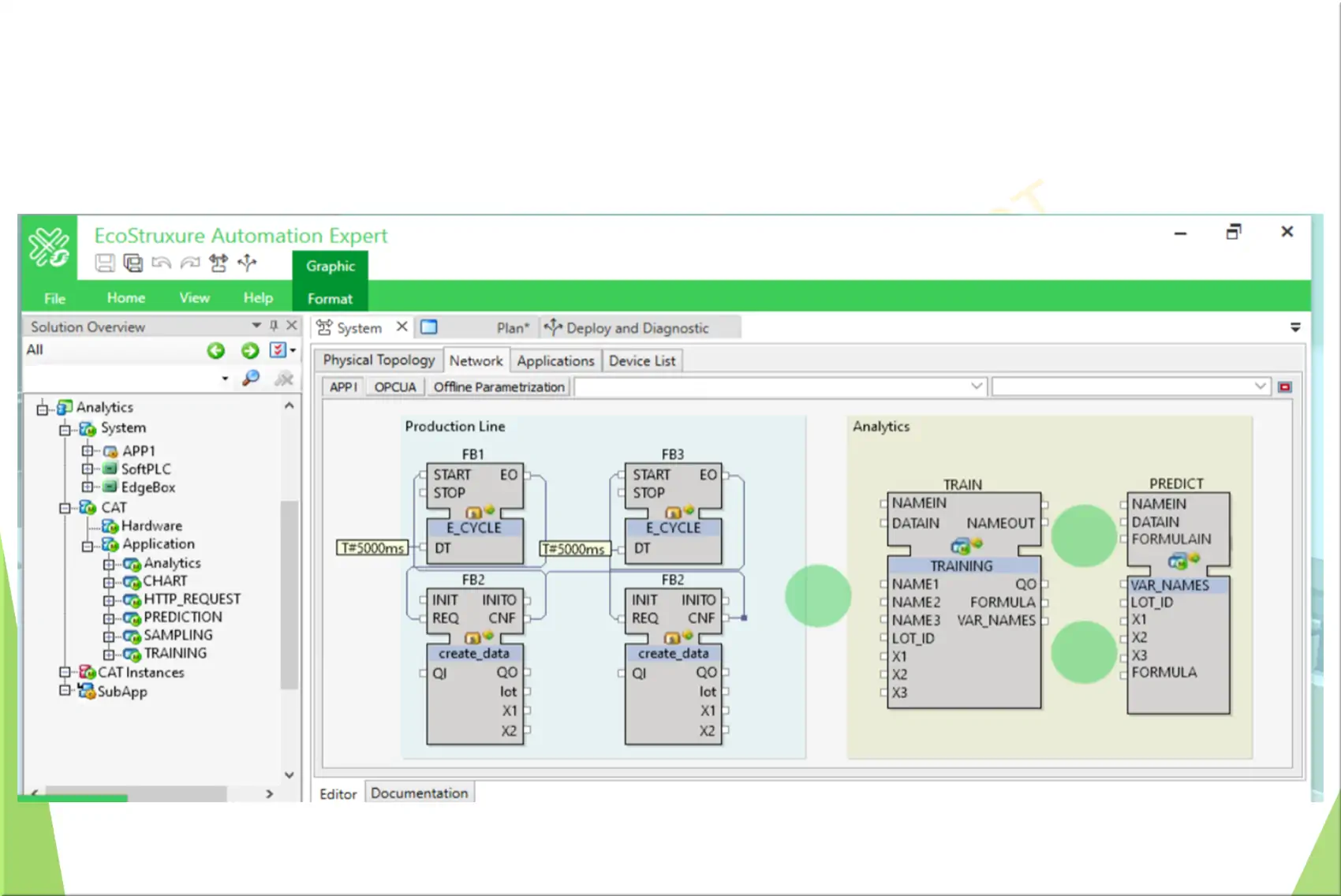Click the Save All icon
Image resolution: width=1341 pixels, height=896 pixels.
point(133,263)
